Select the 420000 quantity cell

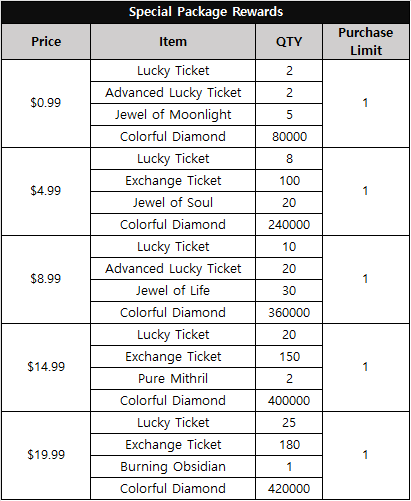tap(289, 489)
